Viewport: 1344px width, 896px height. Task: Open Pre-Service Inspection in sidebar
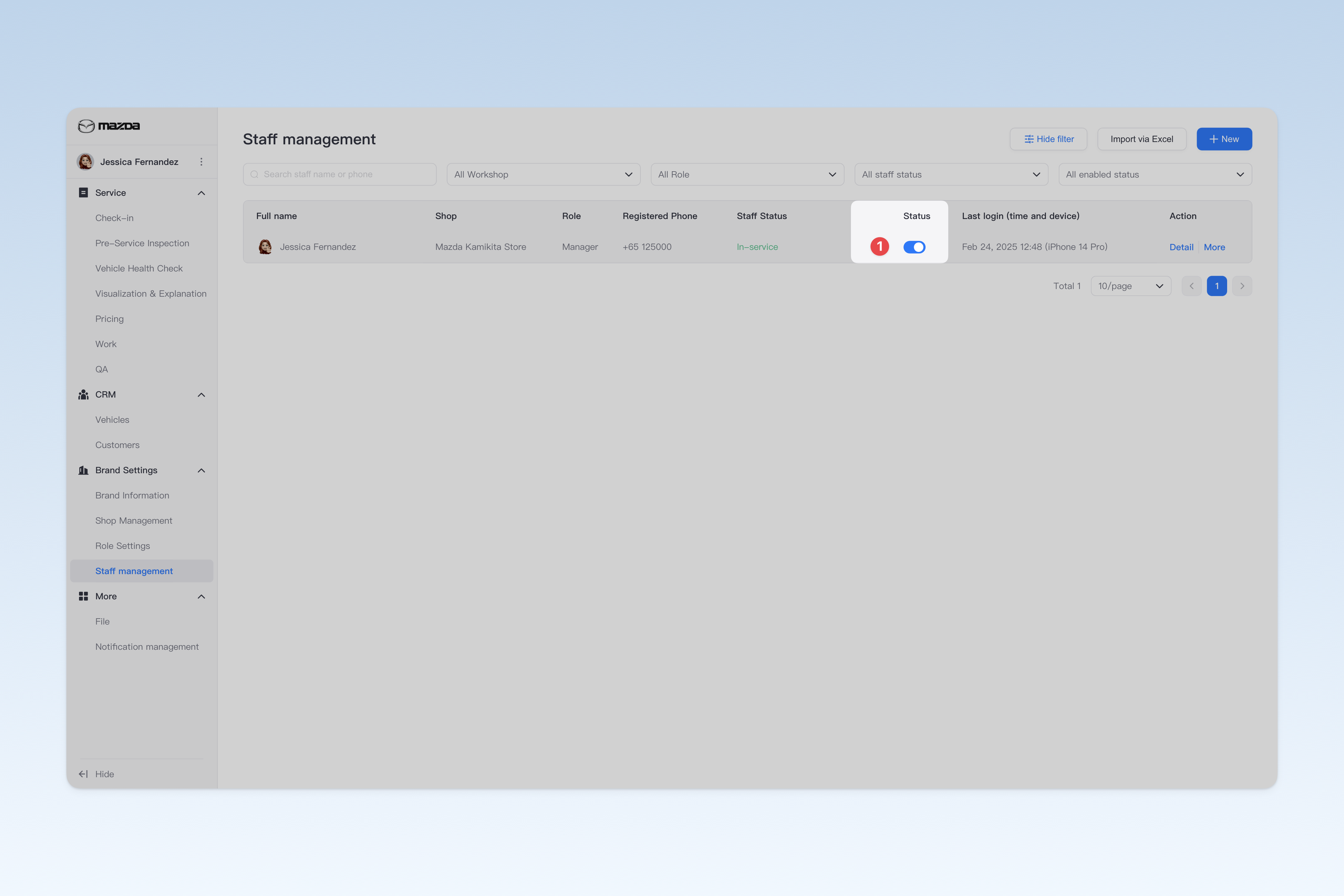click(142, 243)
